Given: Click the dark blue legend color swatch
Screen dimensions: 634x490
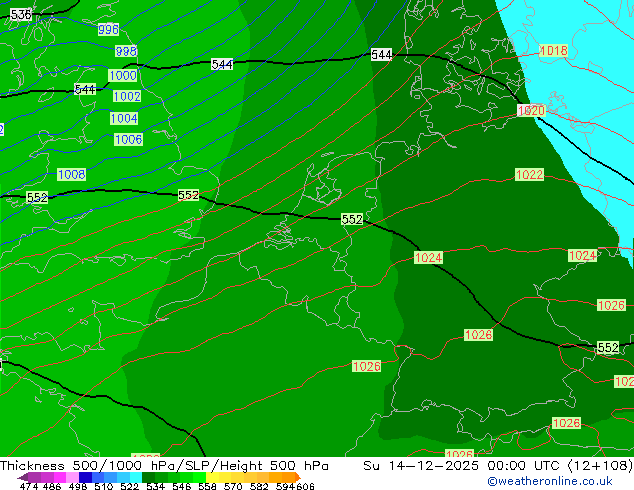Looking at the screenshot, I should (x=85, y=477).
